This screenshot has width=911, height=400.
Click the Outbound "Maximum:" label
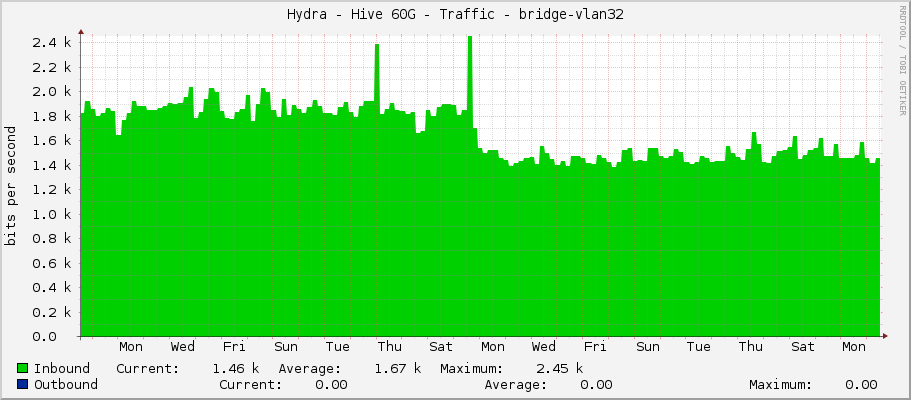(x=780, y=384)
